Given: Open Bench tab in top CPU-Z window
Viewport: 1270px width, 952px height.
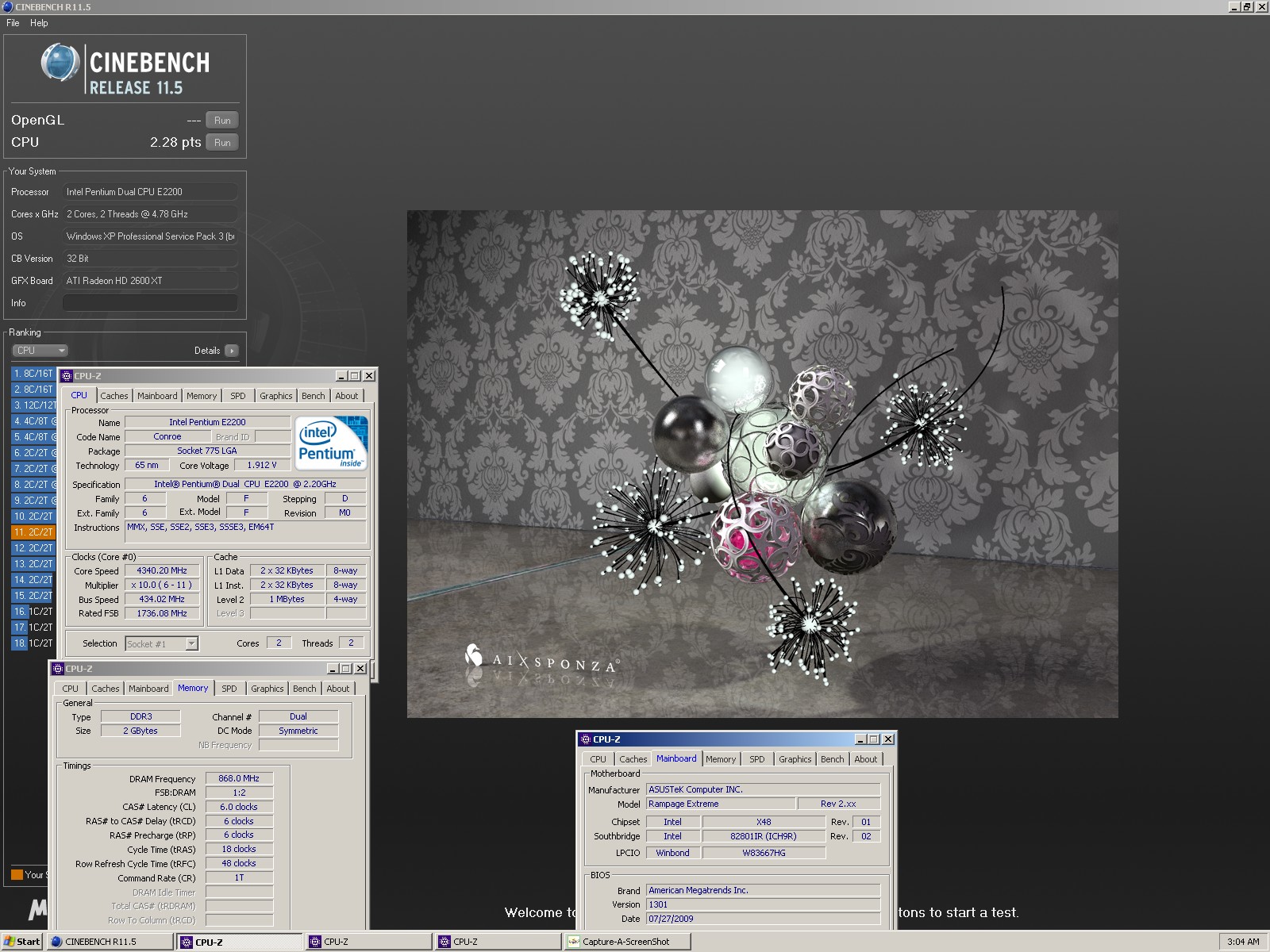Looking at the screenshot, I should click(x=313, y=396).
